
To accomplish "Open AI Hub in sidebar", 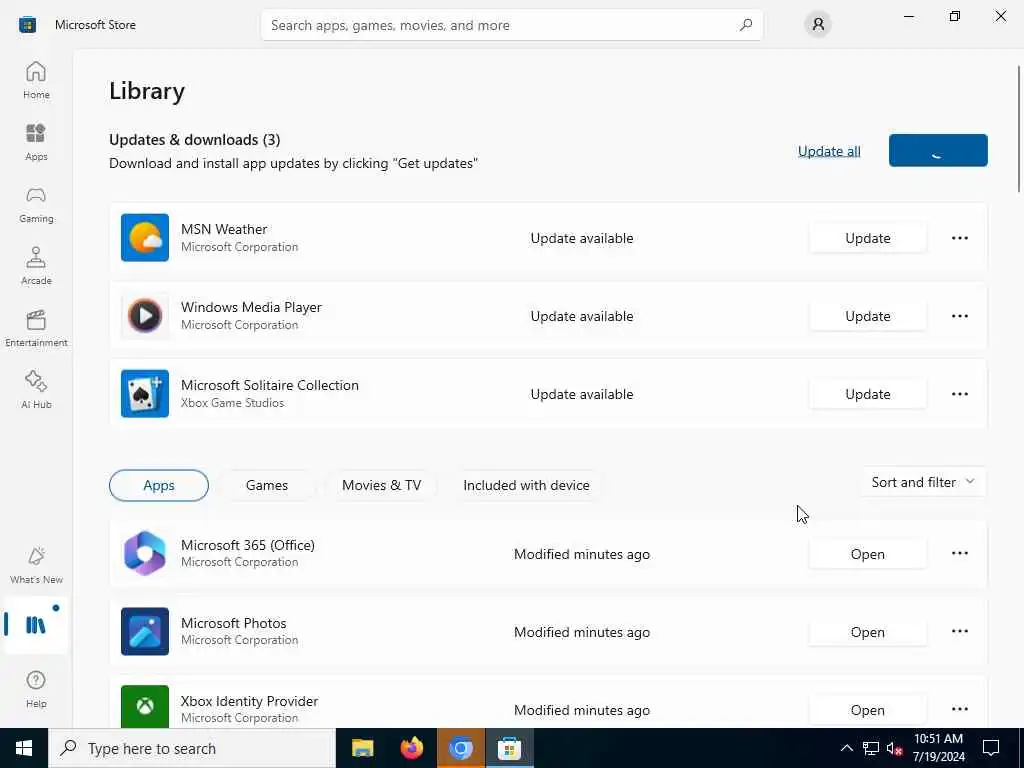I will pos(36,391).
